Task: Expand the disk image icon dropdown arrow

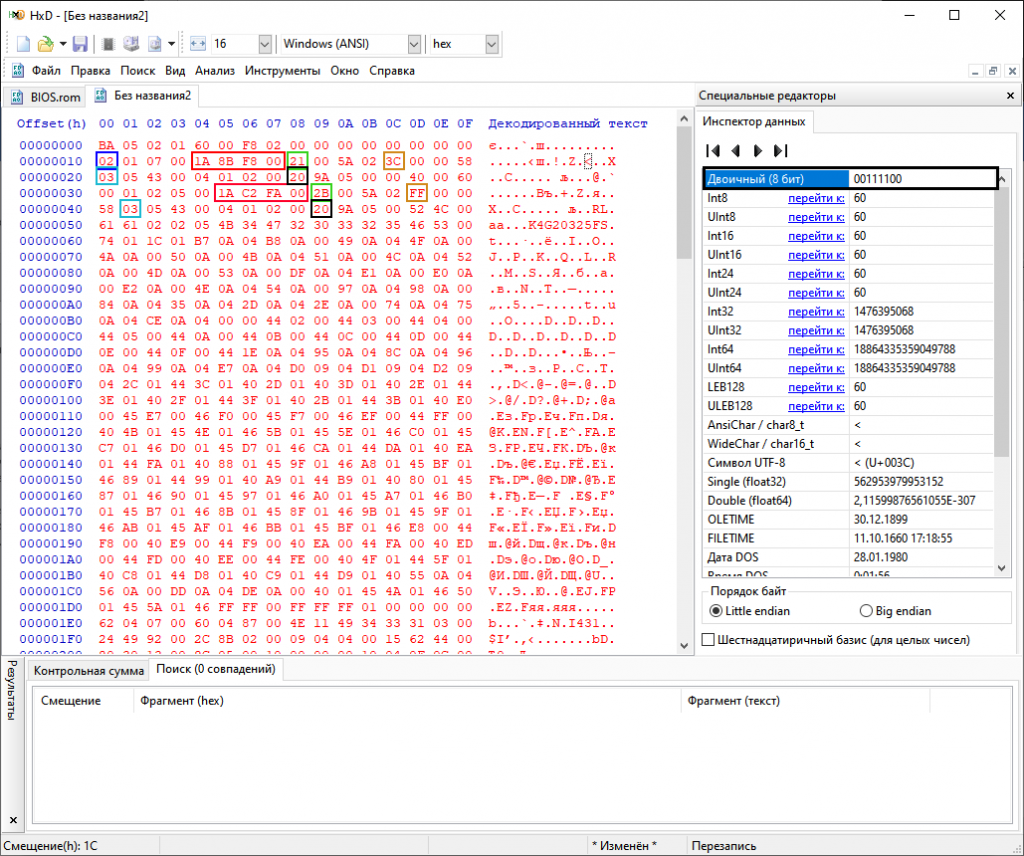Action: tap(171, 44)
